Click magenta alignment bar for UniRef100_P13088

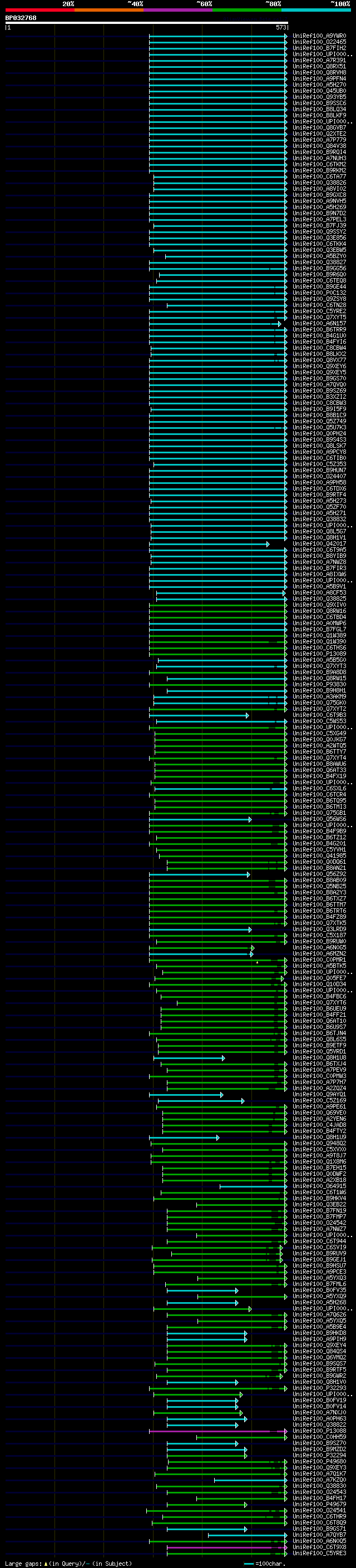218,1431
